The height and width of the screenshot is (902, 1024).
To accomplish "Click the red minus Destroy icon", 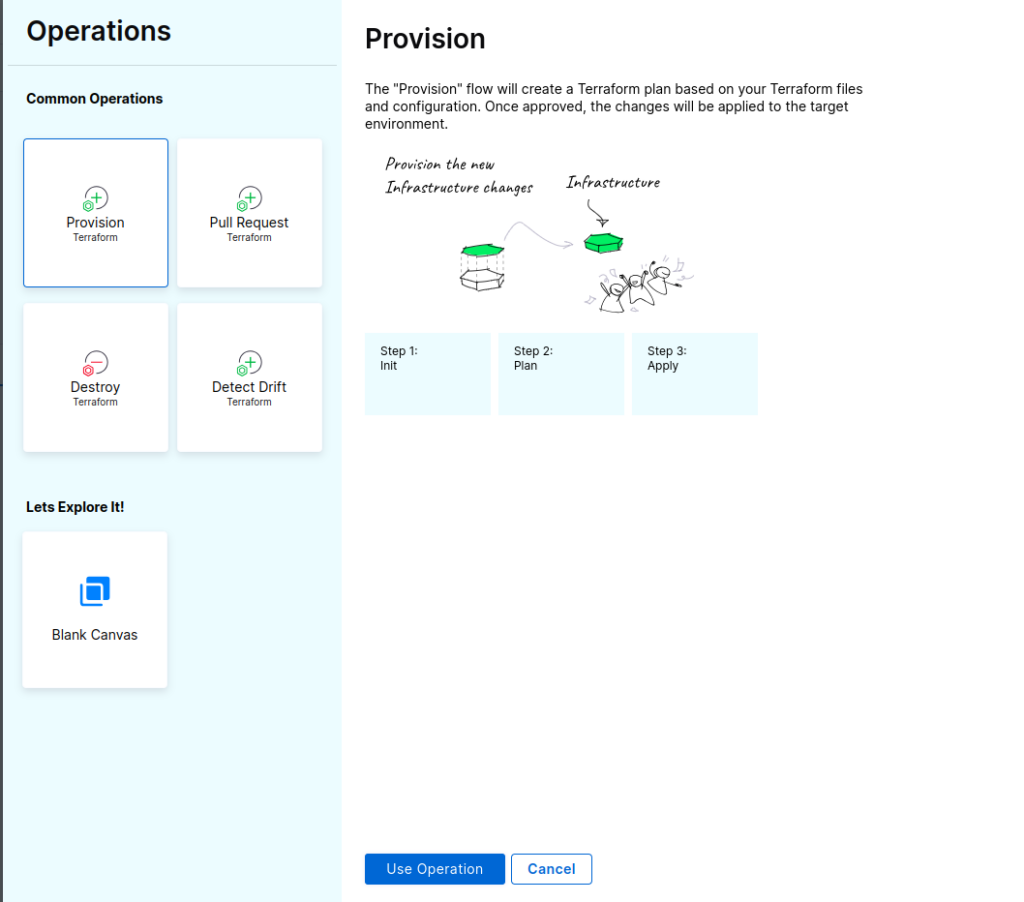I will [x=95, y=363].
